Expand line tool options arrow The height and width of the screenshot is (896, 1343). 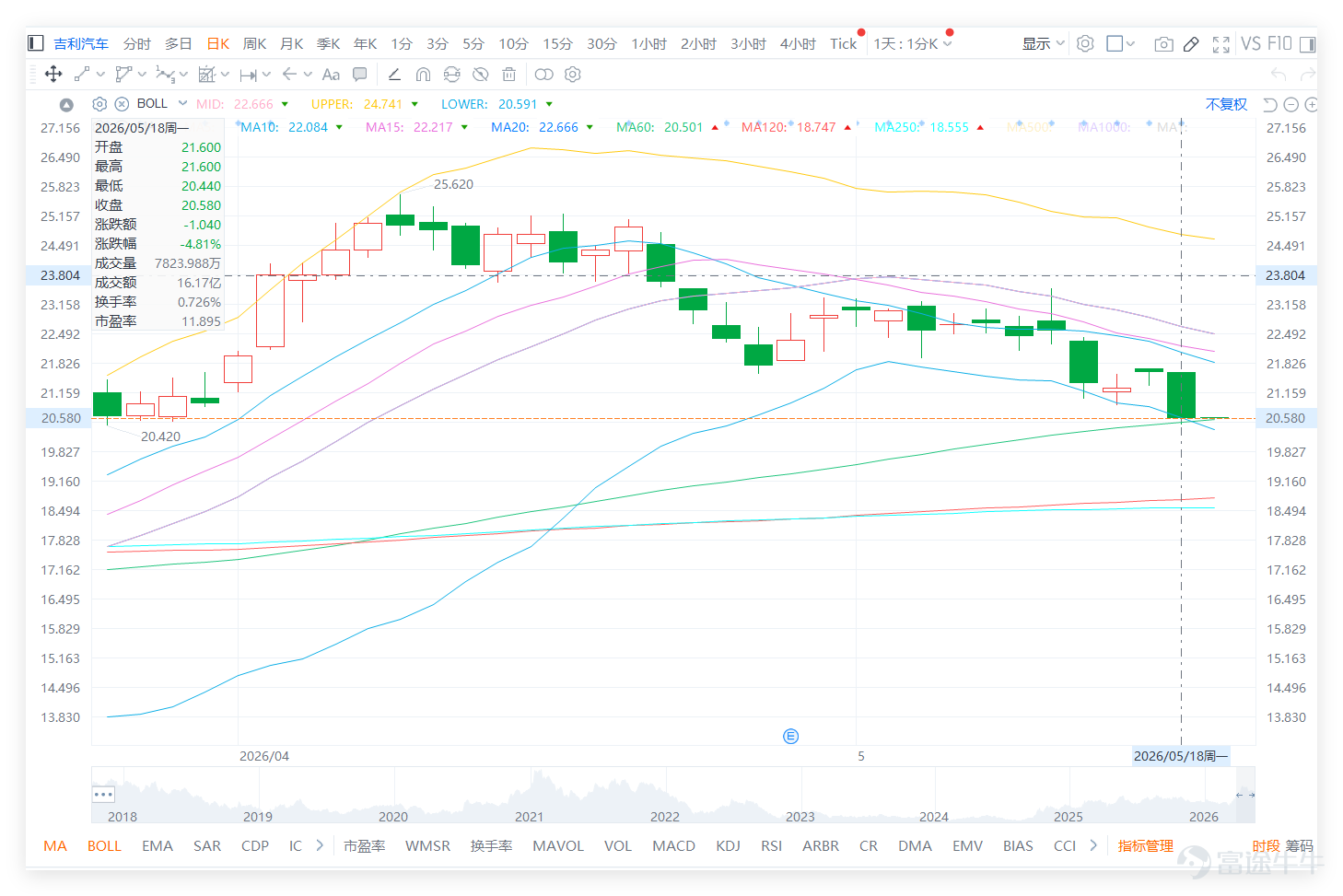click(100, 75)
